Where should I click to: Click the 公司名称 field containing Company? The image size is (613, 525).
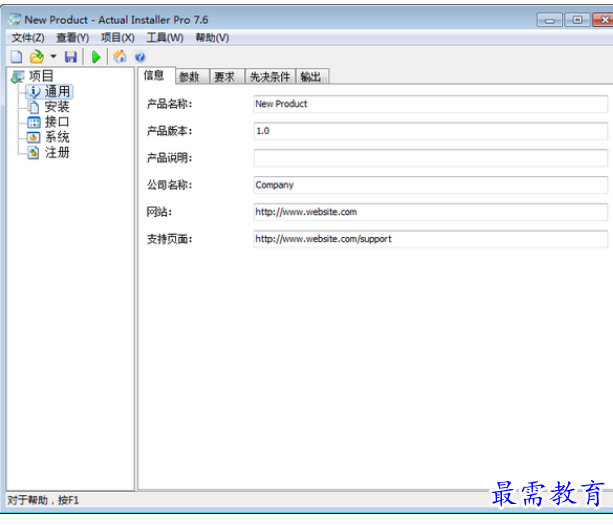[x=431, y=185]
